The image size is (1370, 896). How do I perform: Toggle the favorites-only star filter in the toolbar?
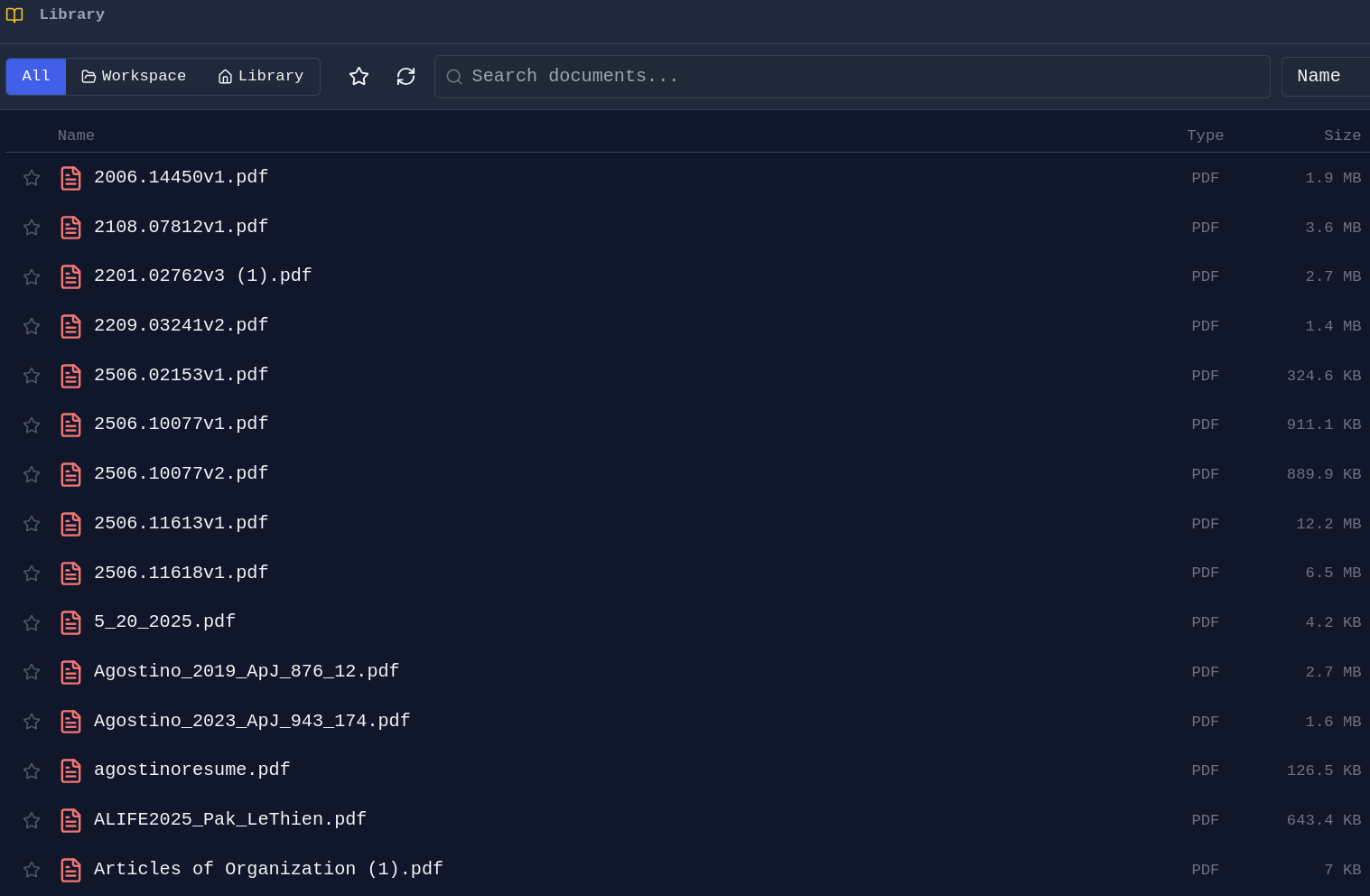coord(359,77)
